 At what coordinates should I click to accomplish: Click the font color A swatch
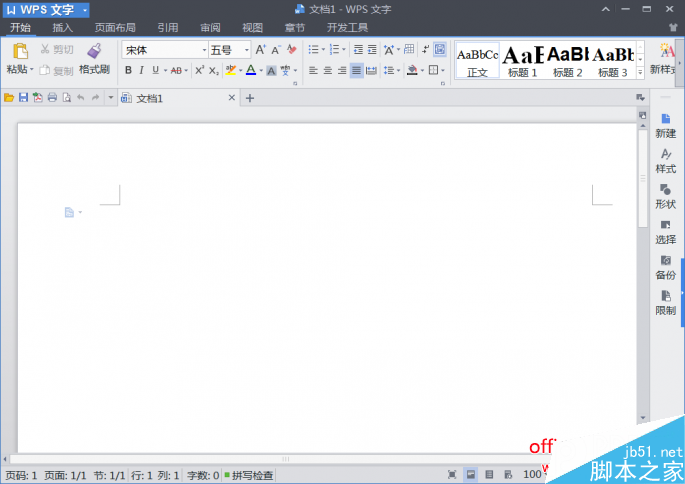tap(250, 70)
